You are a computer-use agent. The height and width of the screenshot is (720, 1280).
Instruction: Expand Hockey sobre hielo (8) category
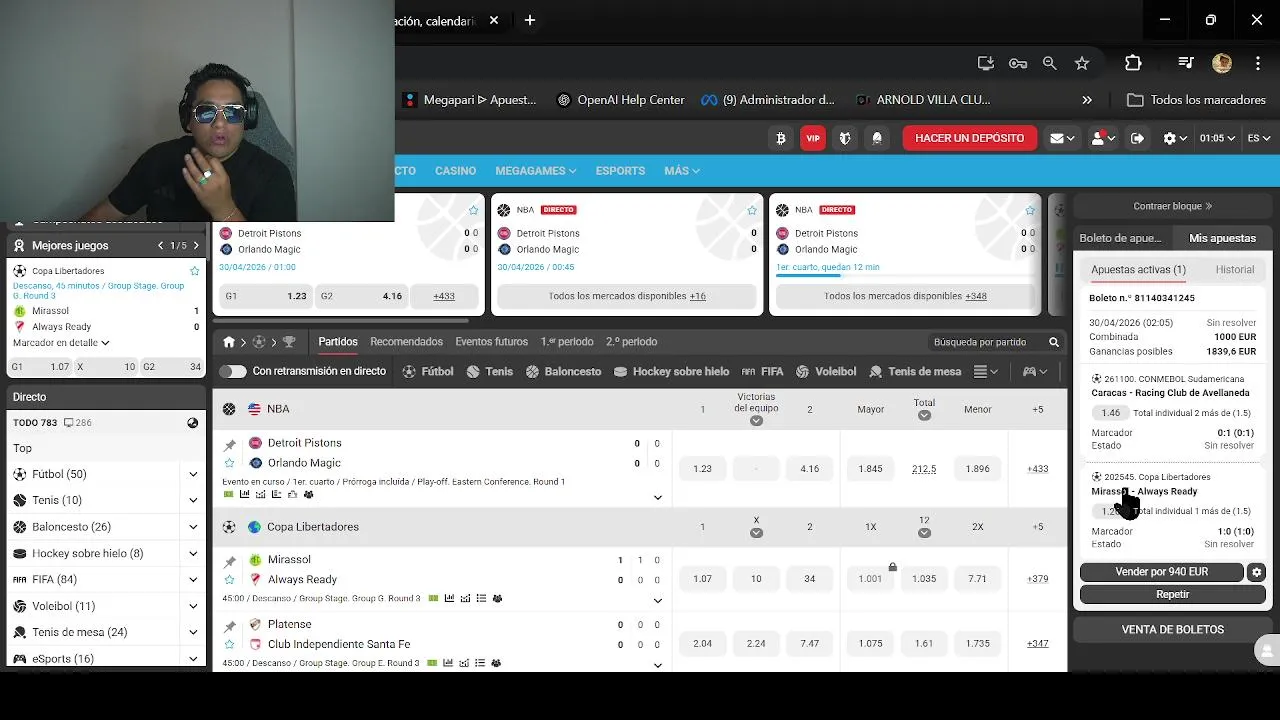pyautogui.click(x=193, y=553)
